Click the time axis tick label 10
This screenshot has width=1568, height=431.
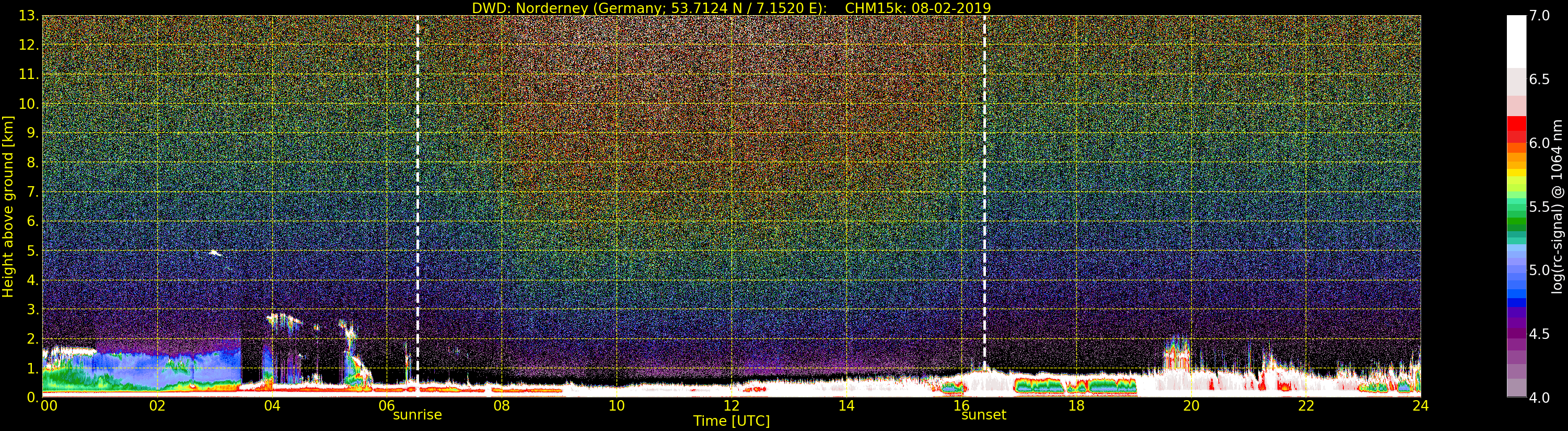point(617,406)
